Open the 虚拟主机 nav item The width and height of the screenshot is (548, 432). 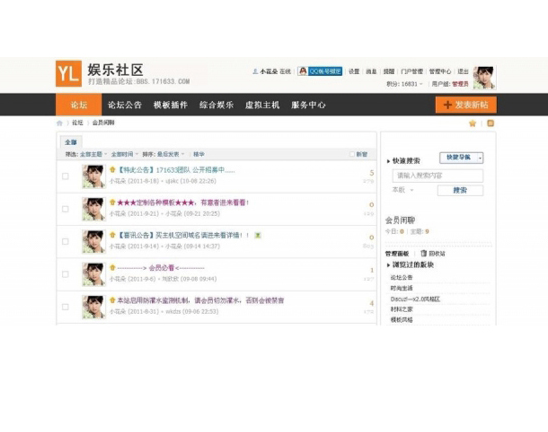262,105
